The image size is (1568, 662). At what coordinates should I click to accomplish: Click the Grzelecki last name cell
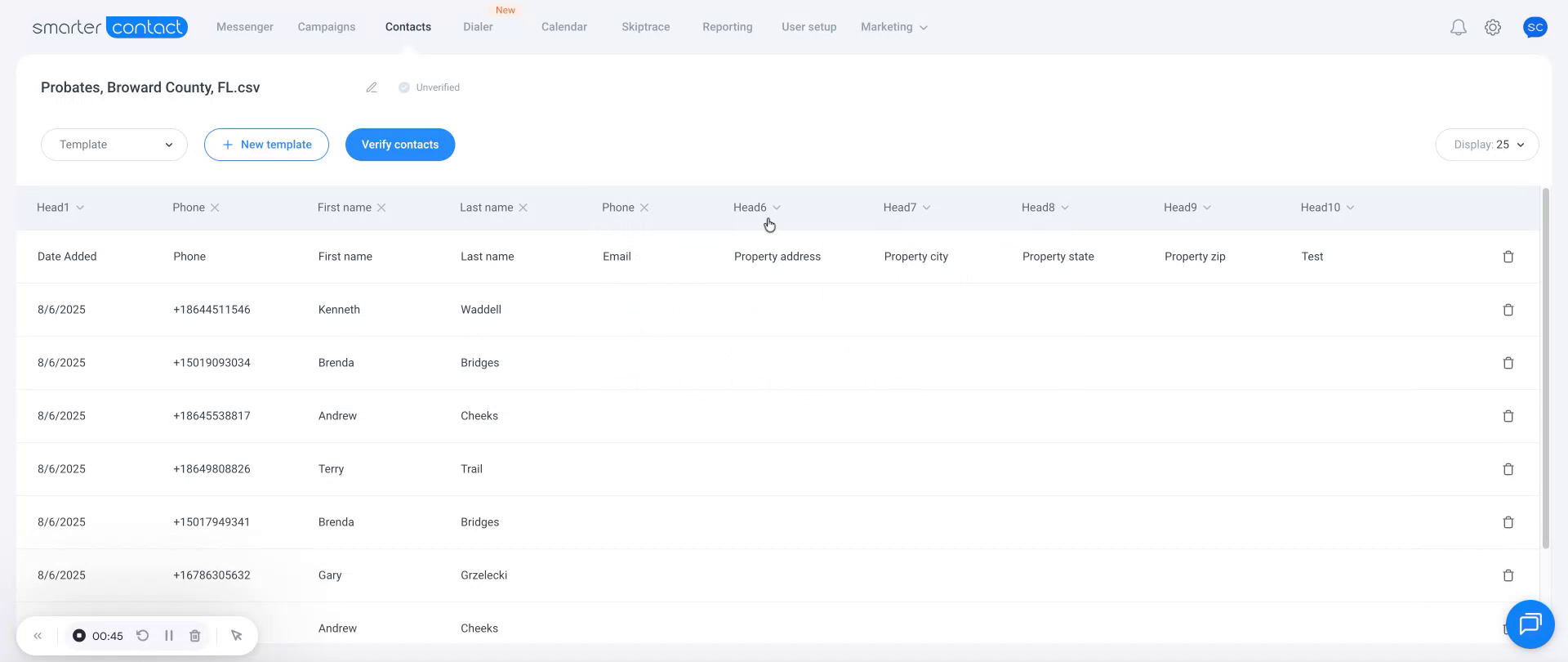pyautogui.click(x=484, y=575)
